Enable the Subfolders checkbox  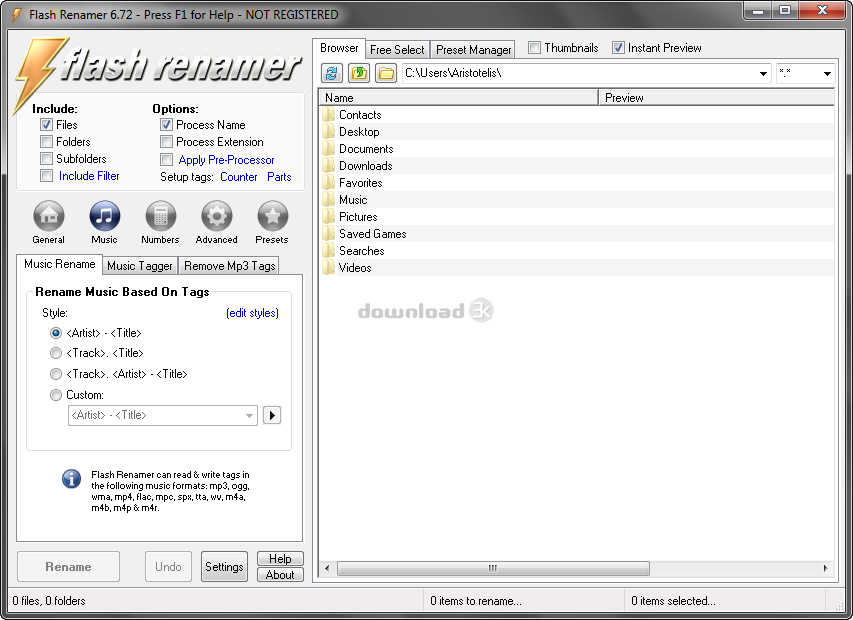(46, 159)
